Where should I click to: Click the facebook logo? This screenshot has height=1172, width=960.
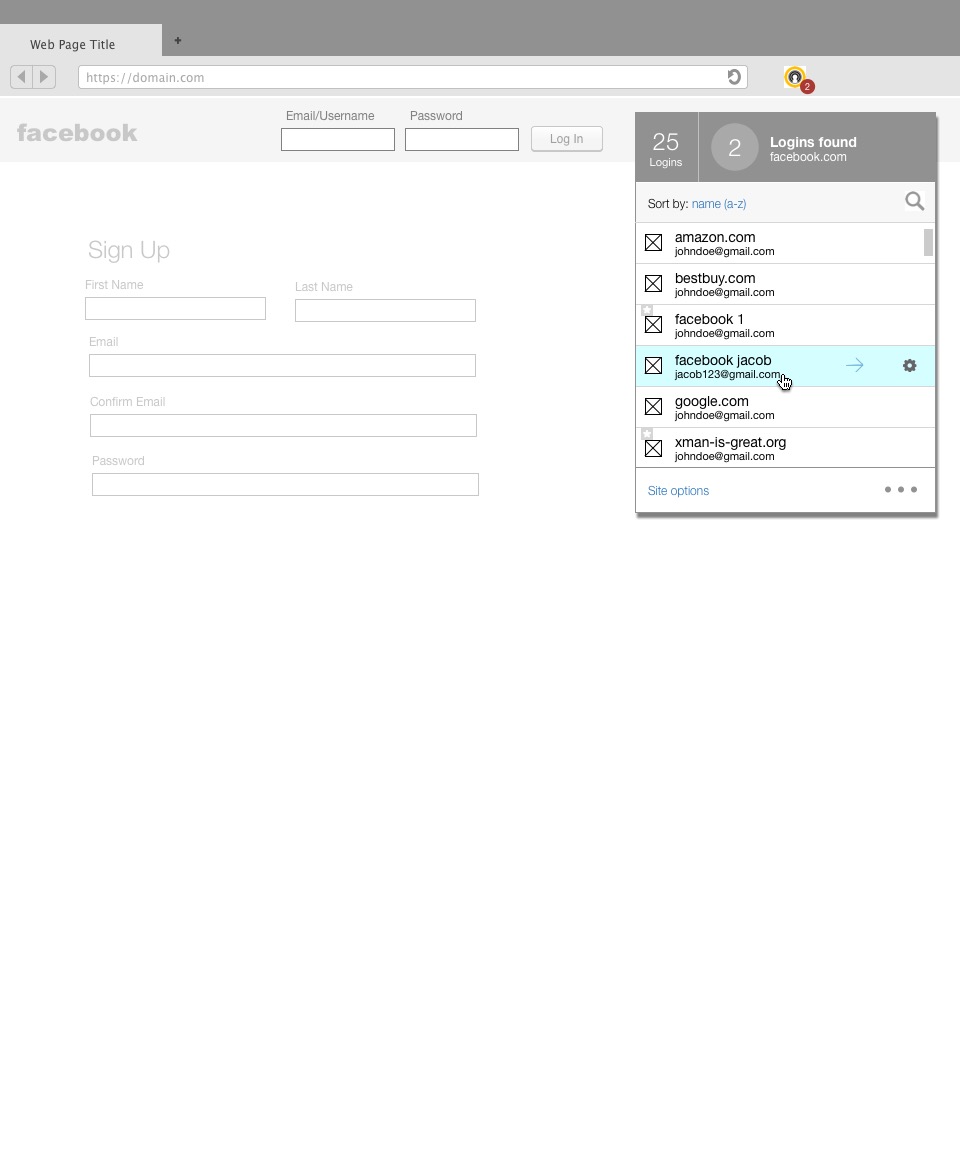pos(77,131)
